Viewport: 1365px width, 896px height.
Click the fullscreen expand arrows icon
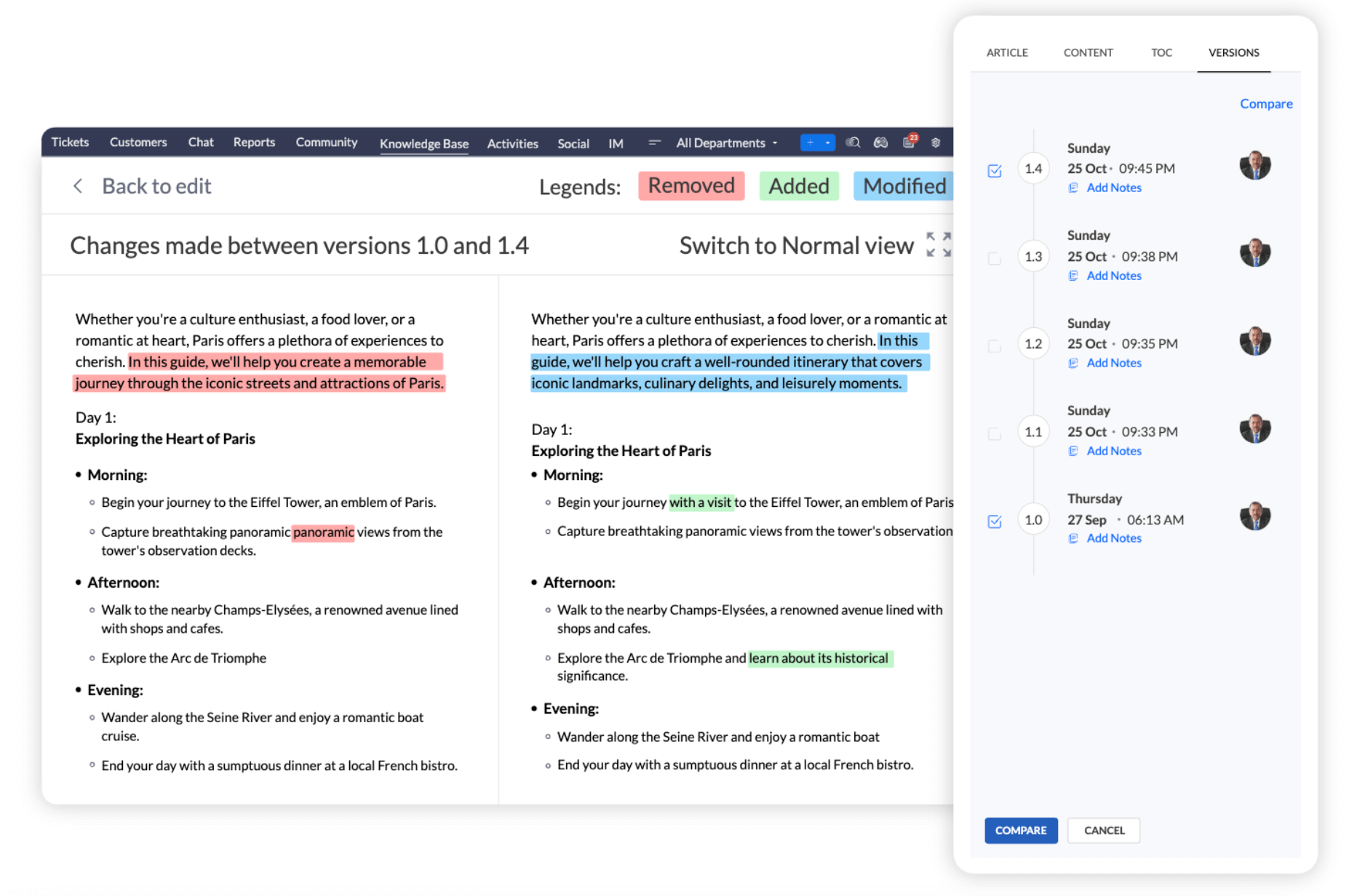(x=938, y=245)
